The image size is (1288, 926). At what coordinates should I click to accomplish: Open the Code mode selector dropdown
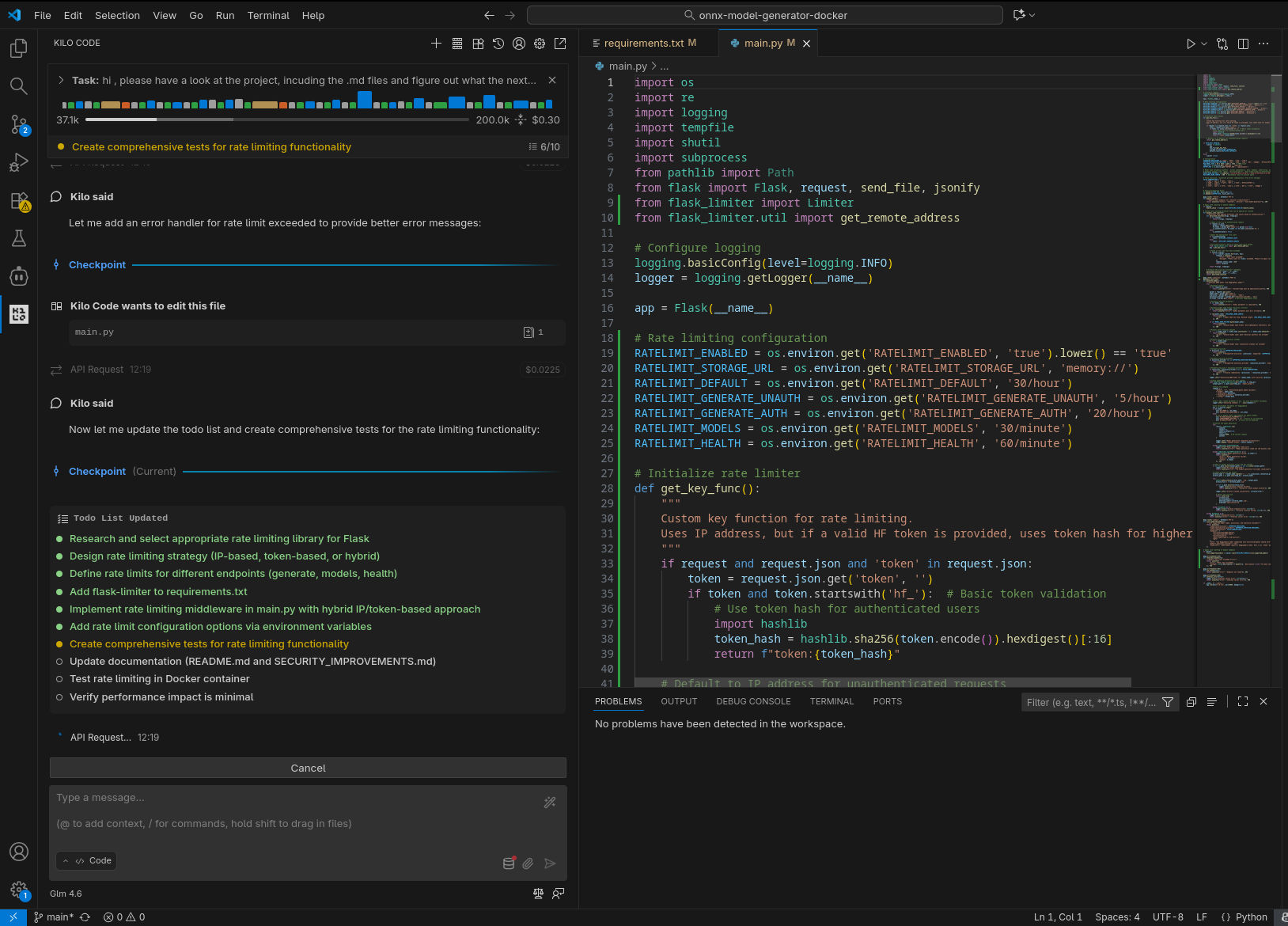pos(87,860)
